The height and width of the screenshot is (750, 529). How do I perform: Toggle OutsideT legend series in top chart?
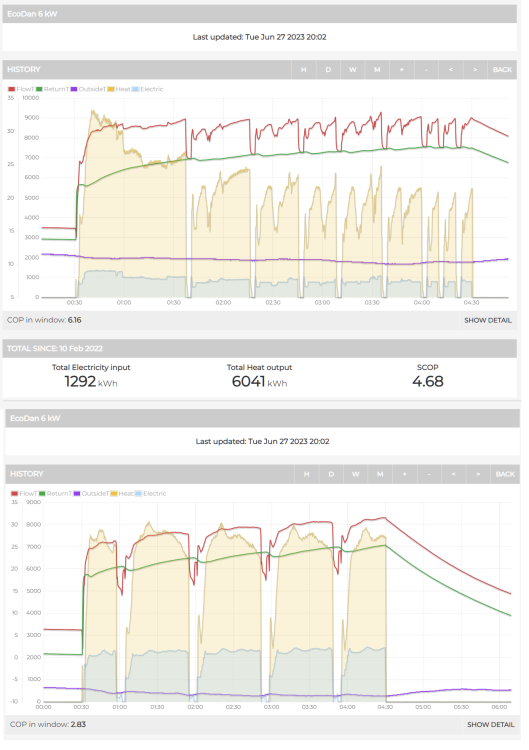click(x=88, y=89)
